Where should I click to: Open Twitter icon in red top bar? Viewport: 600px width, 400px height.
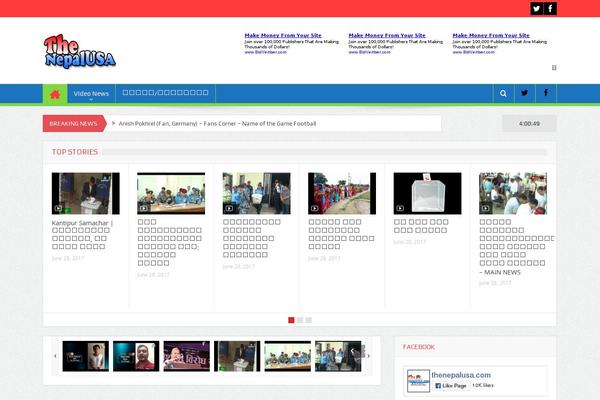click(x=536, y=8)
